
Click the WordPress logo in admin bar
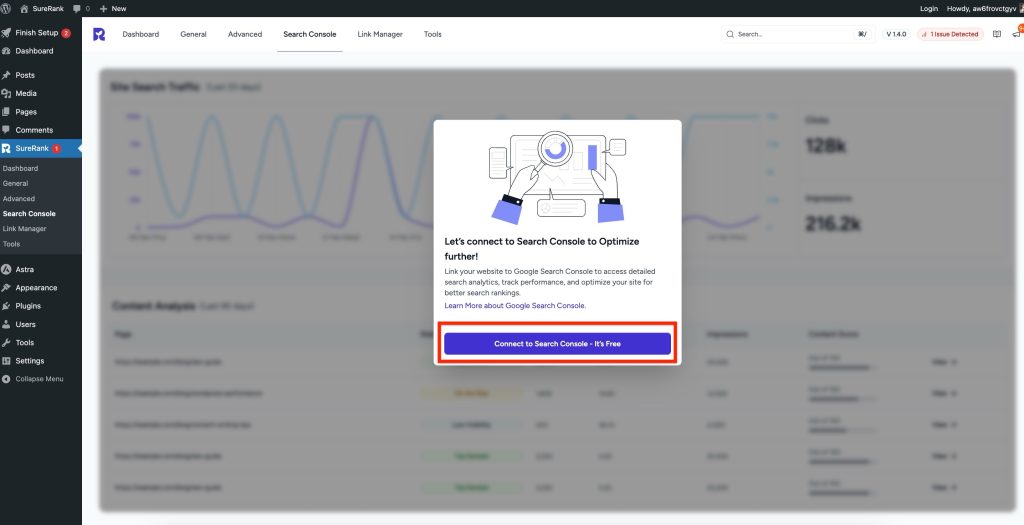(x=6, y=8)
